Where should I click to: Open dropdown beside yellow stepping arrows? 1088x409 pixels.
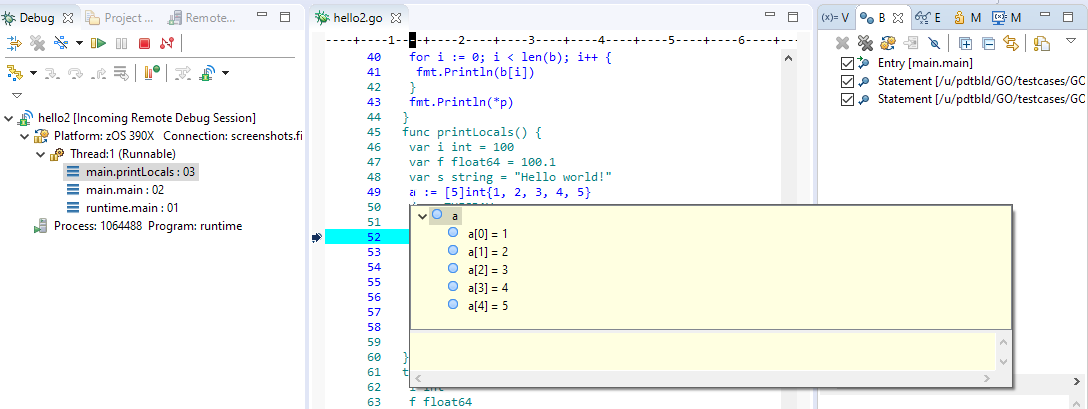33,72
